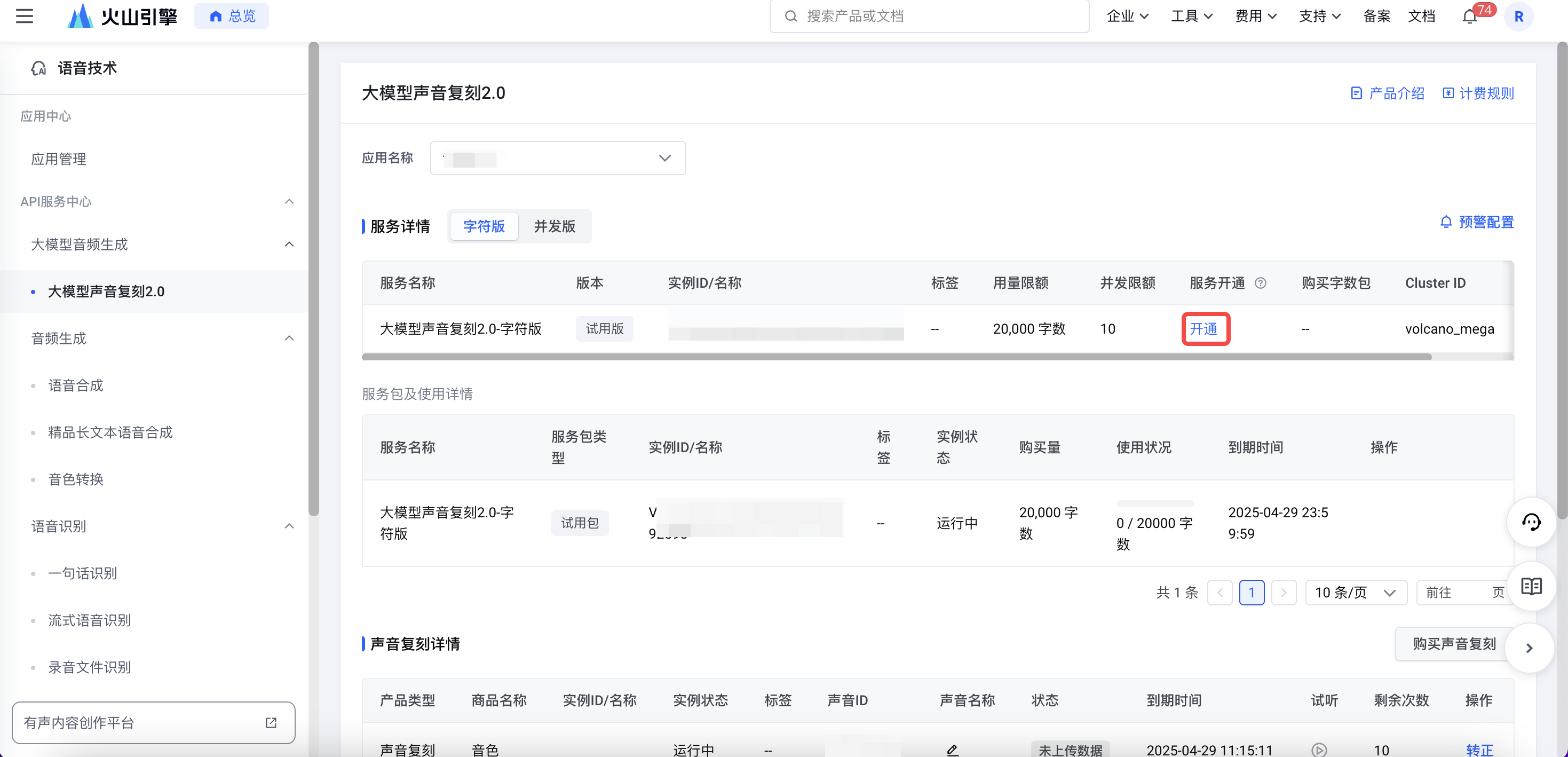This screenshot has width=1568, height=757.
Task: Open the 产品介绍 link
Action: point(1387,93)
